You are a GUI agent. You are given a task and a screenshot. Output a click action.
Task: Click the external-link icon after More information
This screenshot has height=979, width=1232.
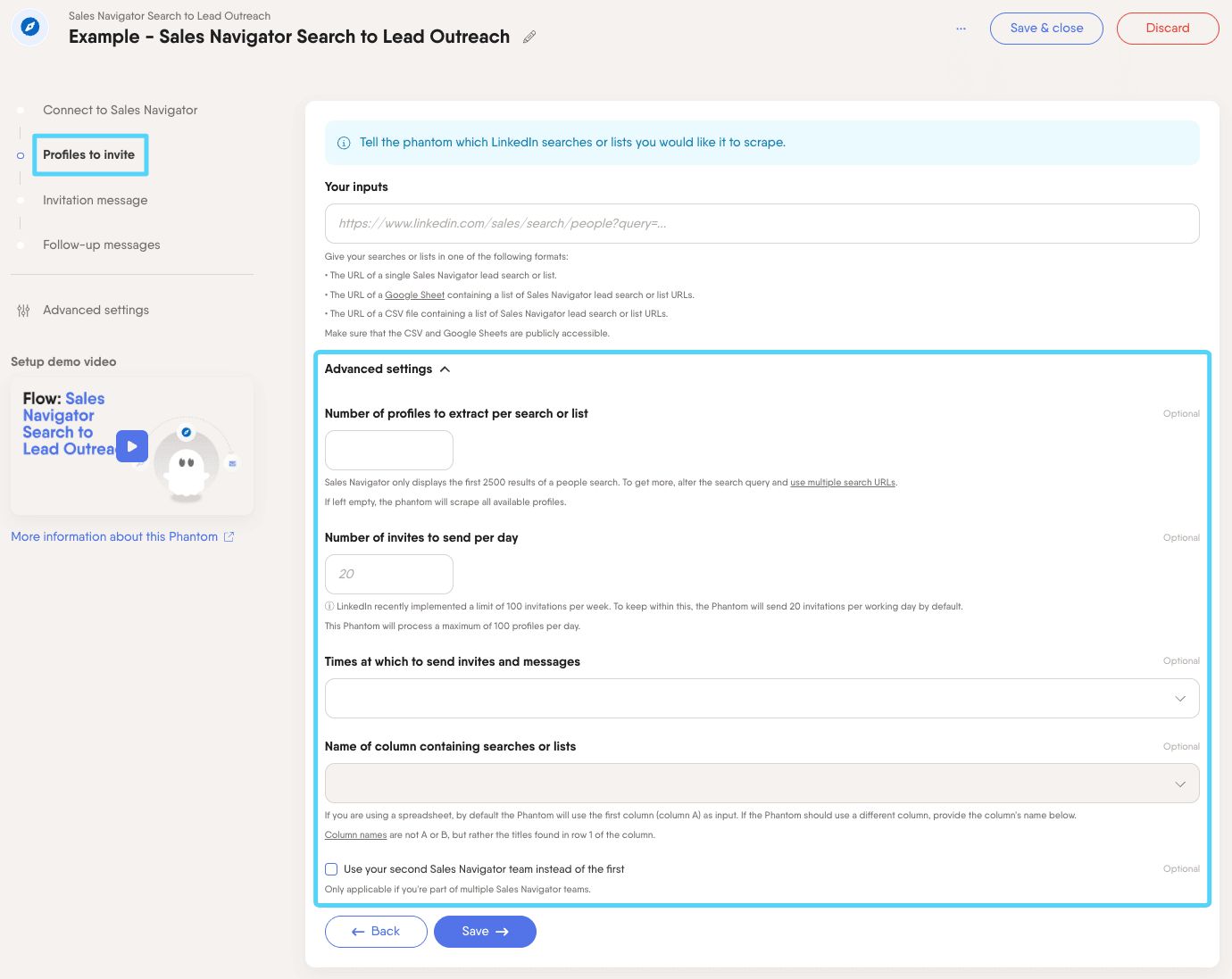229,536
